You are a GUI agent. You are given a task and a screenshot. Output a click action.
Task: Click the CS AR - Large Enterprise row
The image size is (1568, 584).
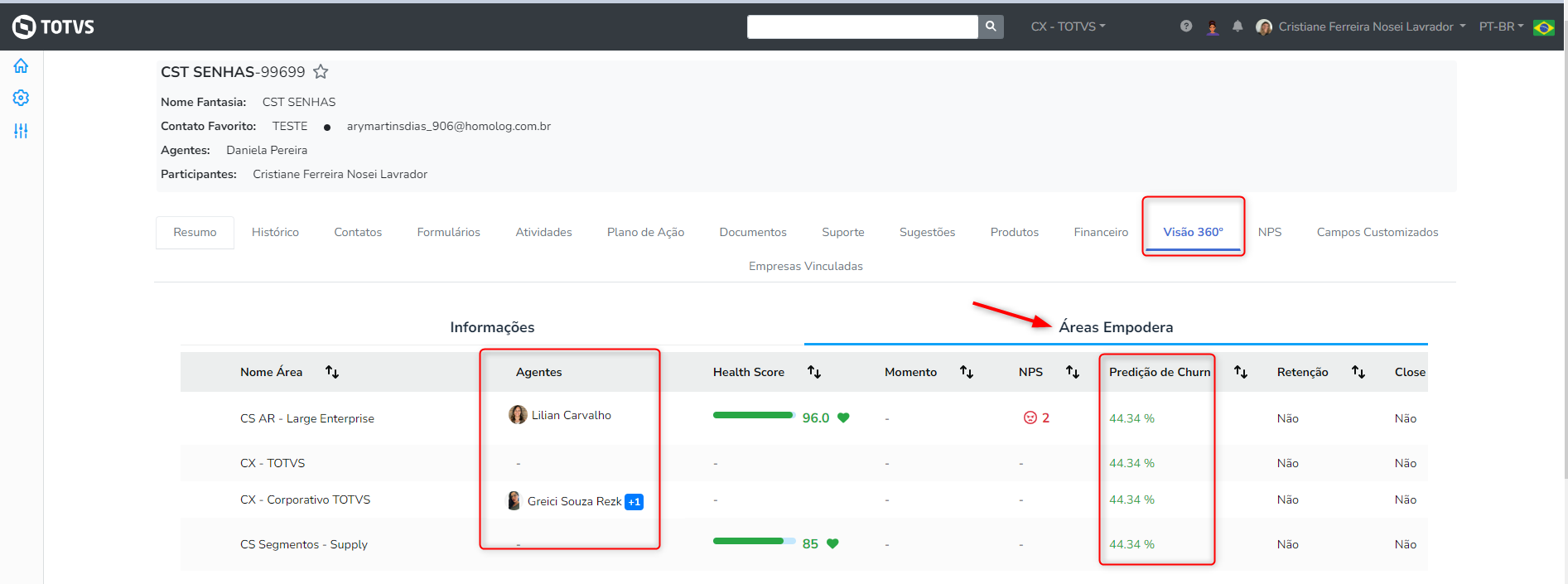[804, 418]
